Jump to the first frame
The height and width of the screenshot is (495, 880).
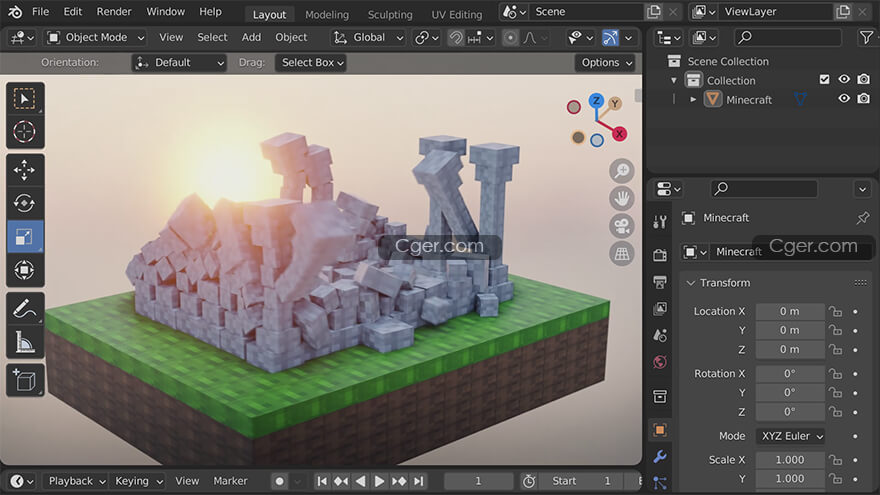(x=322, y=481)
